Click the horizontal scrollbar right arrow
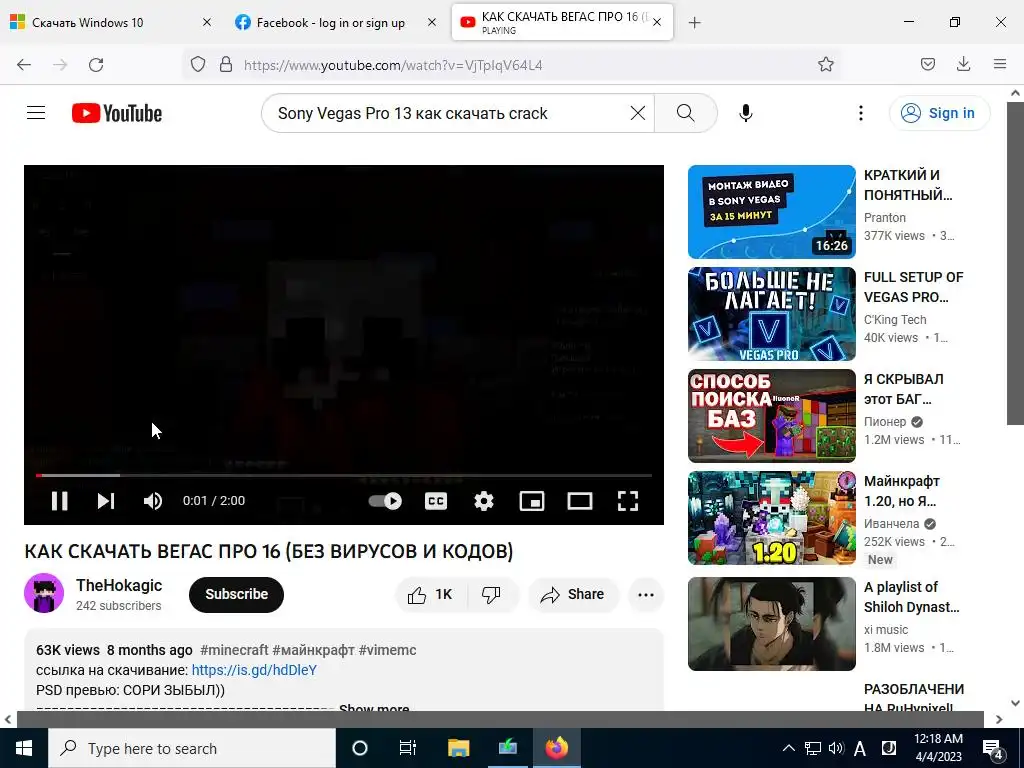1024x768 pixels. [x=999, y=720]
